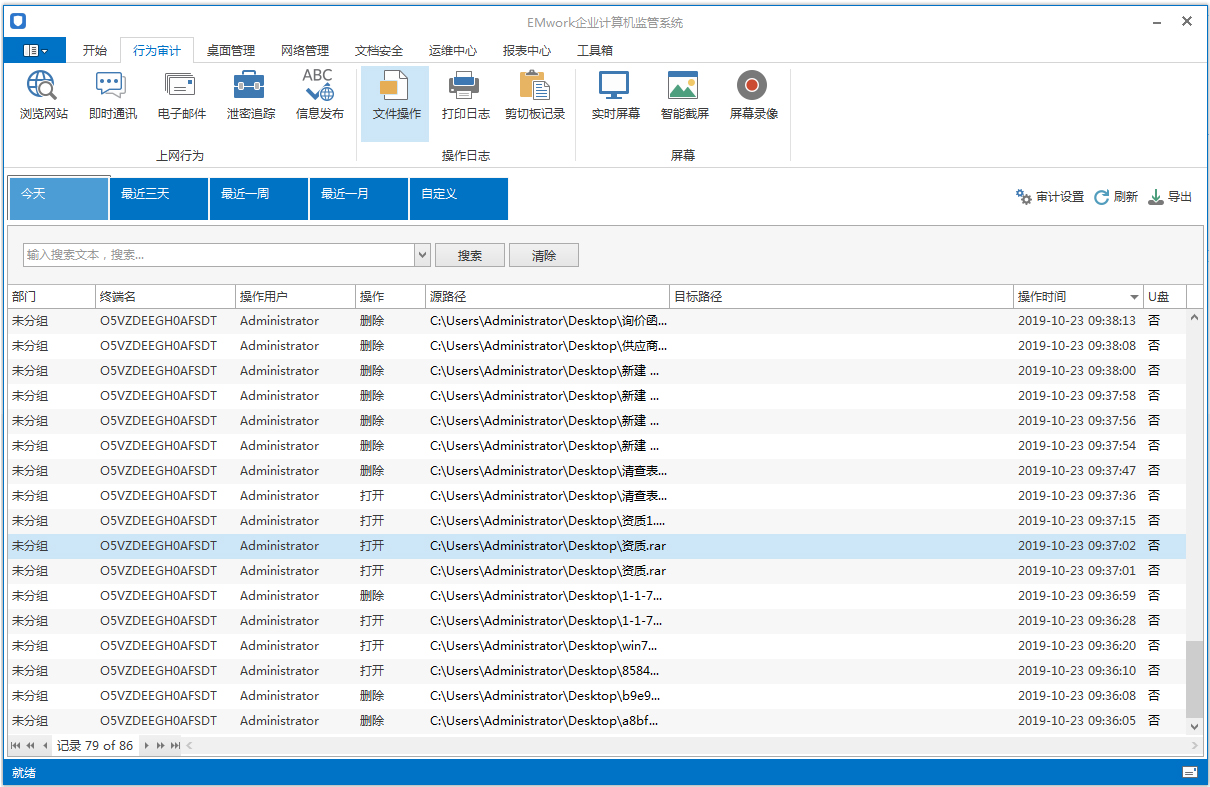The height and width of the screenshot is (787, 1210).
Task: Click the 导出 export button
Action: [x=1169, y=197]
